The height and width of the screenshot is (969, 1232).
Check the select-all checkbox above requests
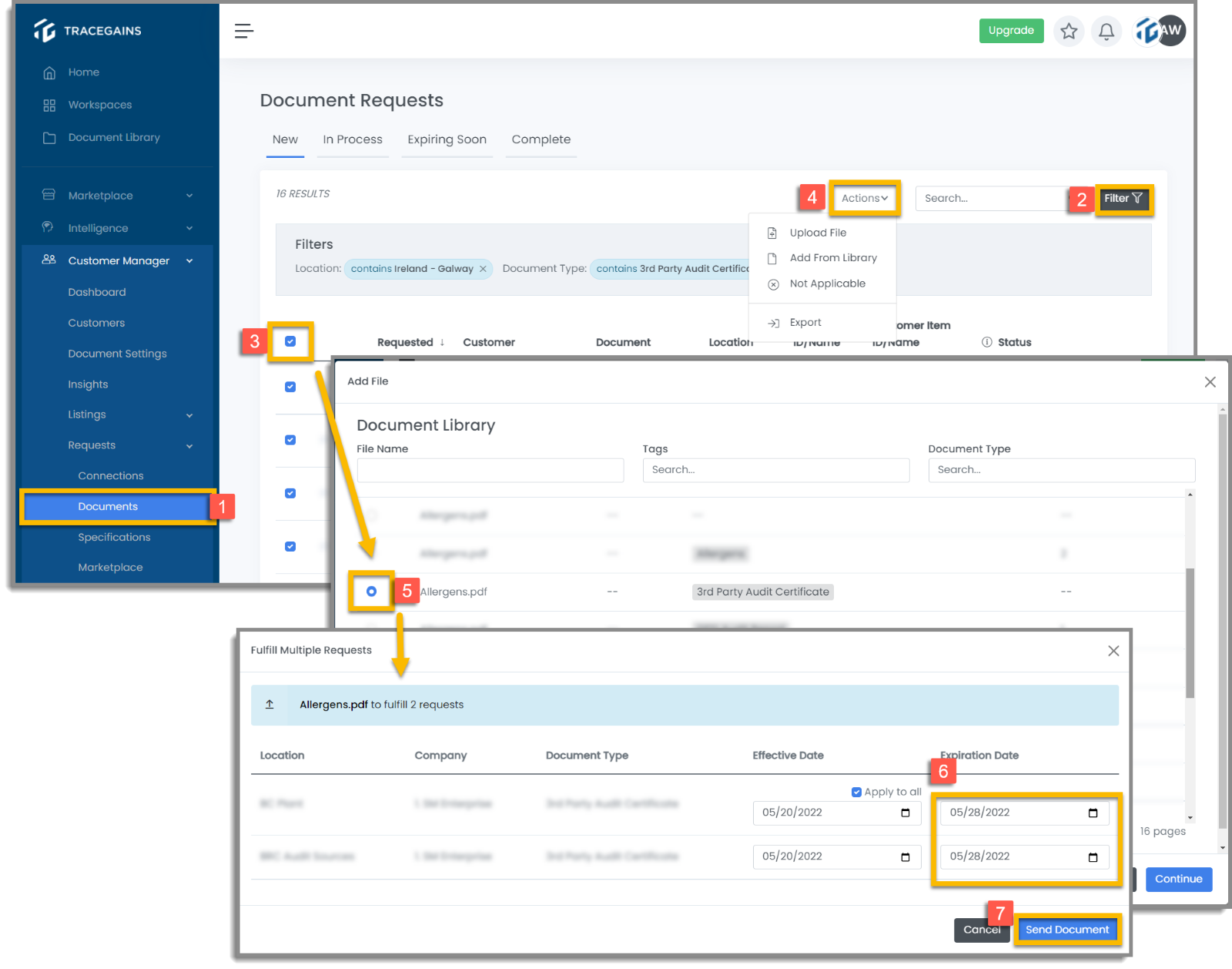290,341
